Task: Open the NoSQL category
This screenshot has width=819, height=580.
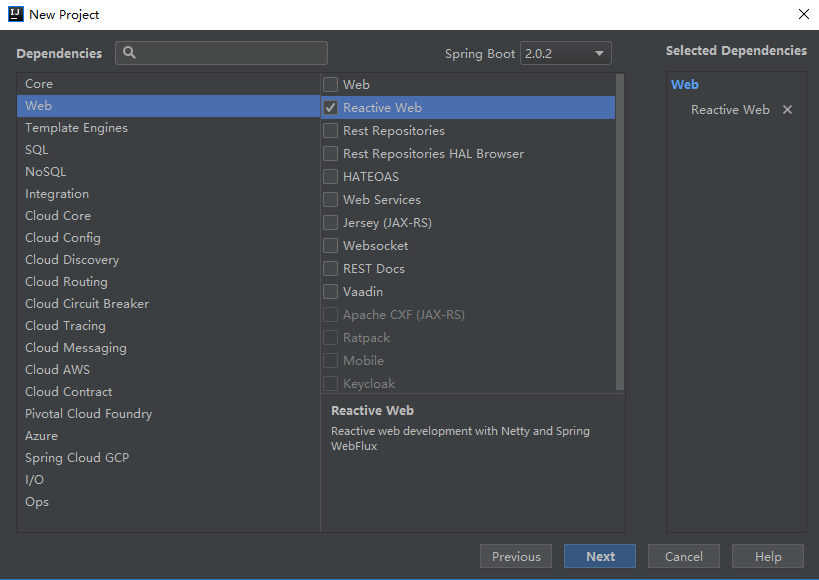Action: point(168,171)
